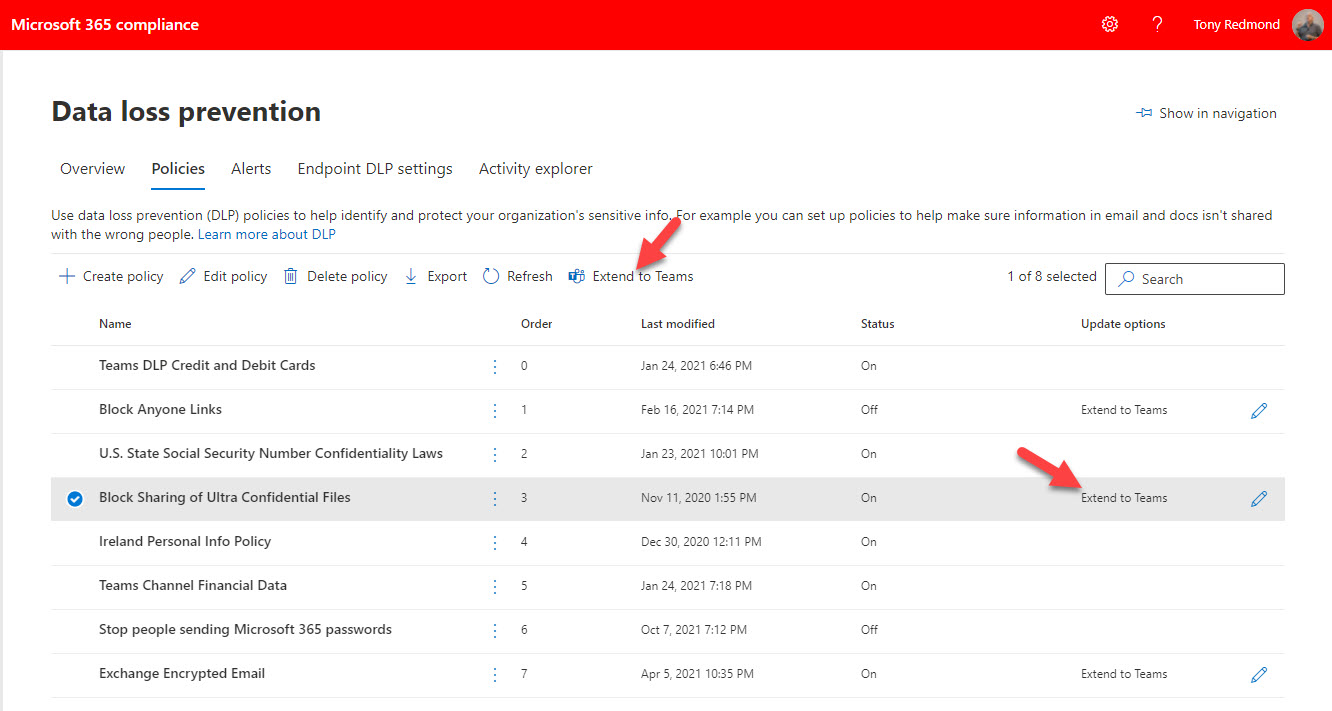Edit update options for Block Anyone Links

1259,410
